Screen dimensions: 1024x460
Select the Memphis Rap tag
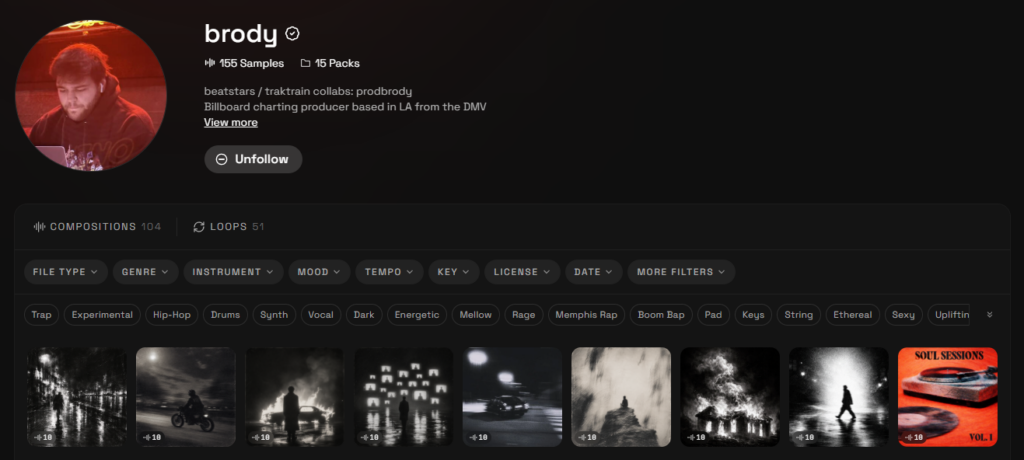586,315
